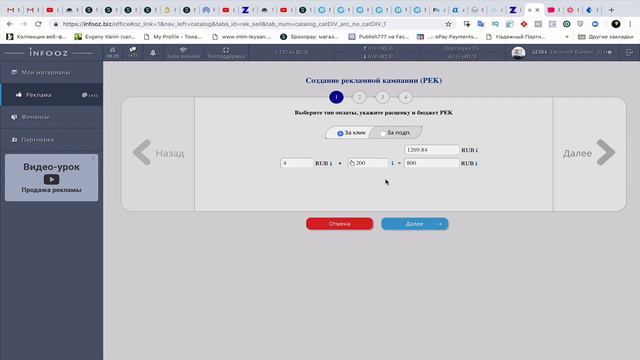Viewport: 640px width, 360px height.
Task: Open Мои материалы in the sidebar
Action: click(51, 72)
